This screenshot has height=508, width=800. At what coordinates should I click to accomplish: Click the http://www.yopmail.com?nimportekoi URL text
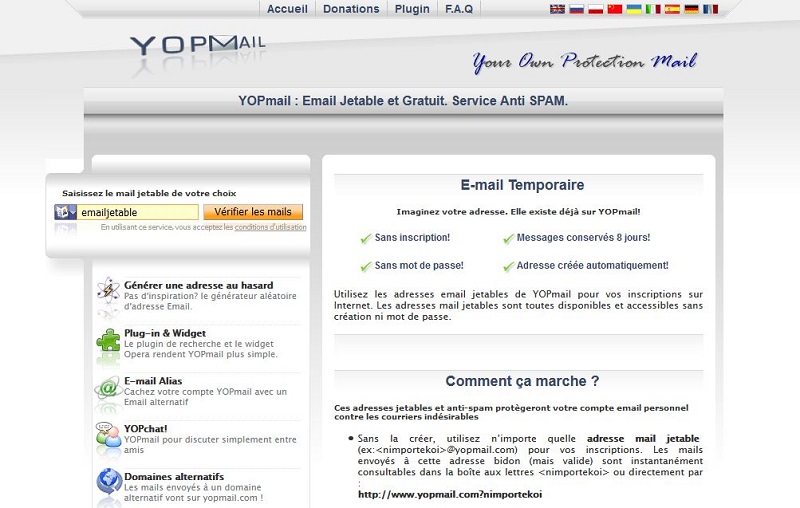tap(450, 495)
